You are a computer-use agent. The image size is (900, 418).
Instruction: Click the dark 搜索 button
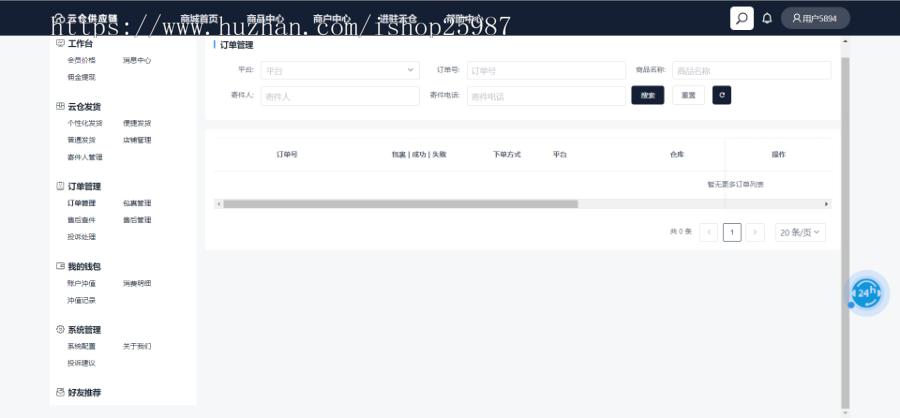coord(647,95)
